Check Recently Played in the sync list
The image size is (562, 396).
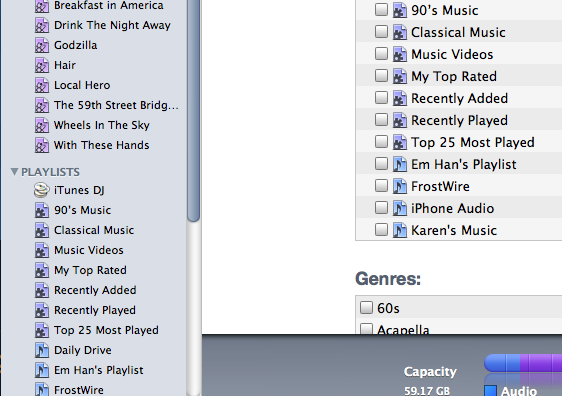coord(381,120)
